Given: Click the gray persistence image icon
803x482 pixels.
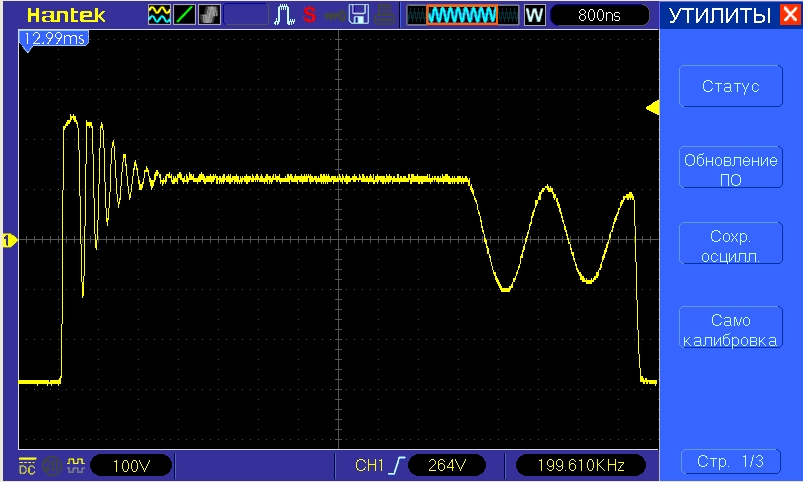Looking at the screenshot, I should [210, 15].
